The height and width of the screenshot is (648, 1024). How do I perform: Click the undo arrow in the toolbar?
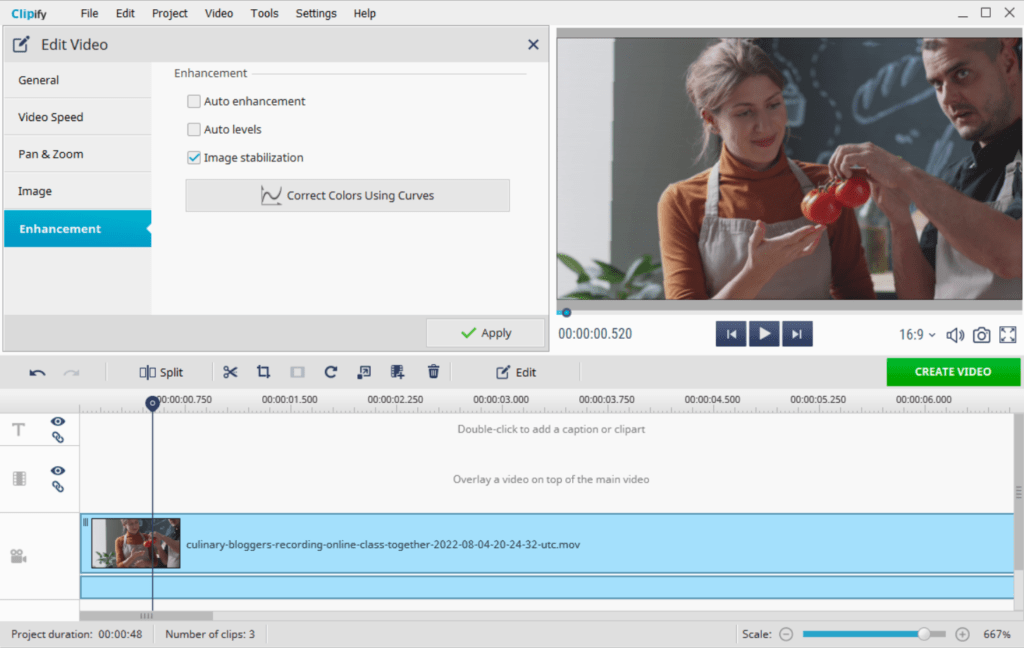coord(37,372)
